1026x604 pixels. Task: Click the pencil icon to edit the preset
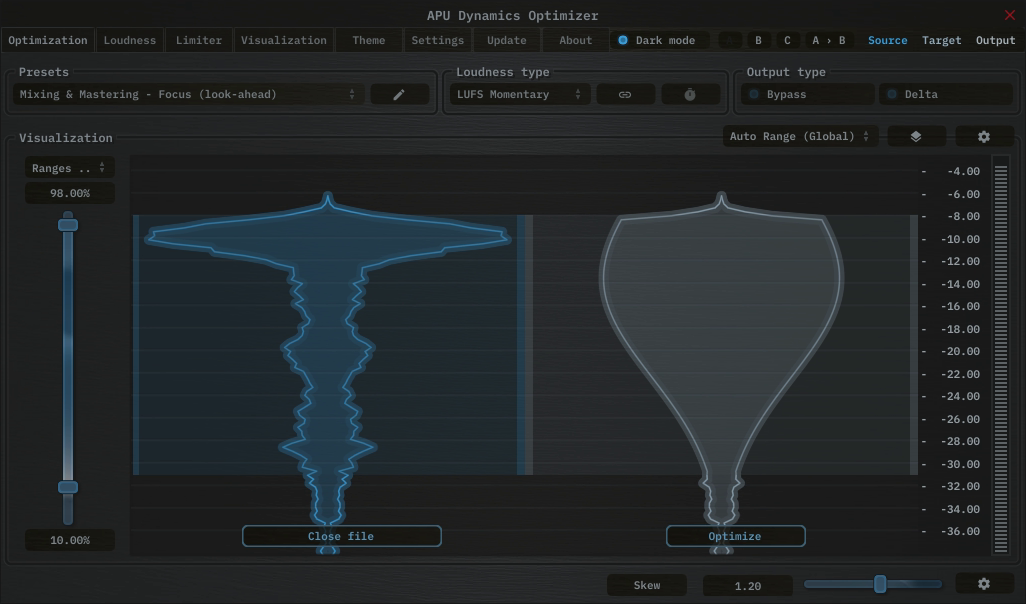399,93
